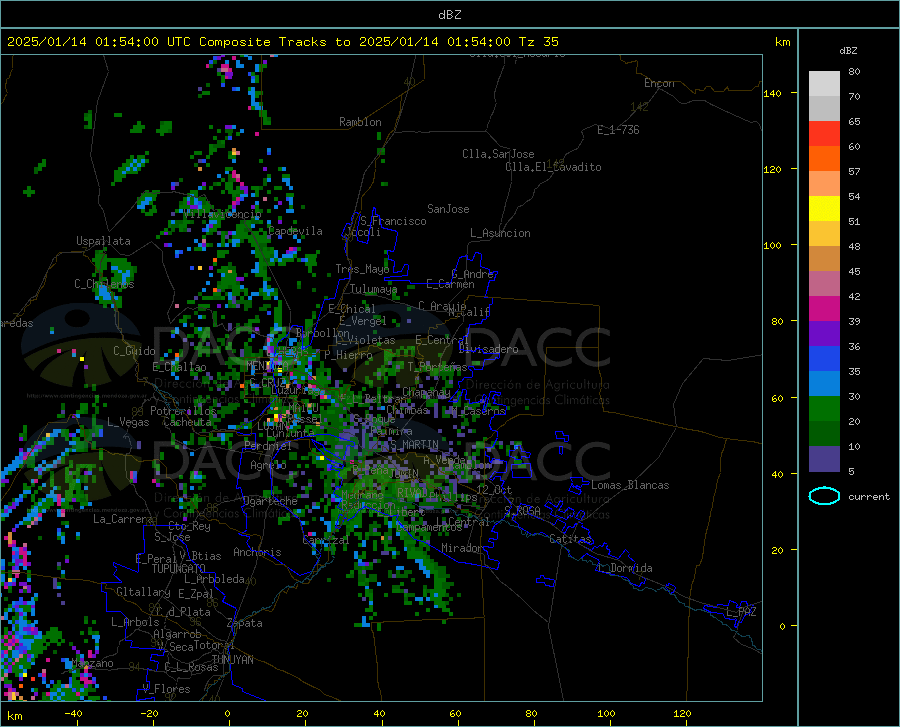Click the Catitas town label
This screenshot has height=727, width=900.
pos(571,539)
